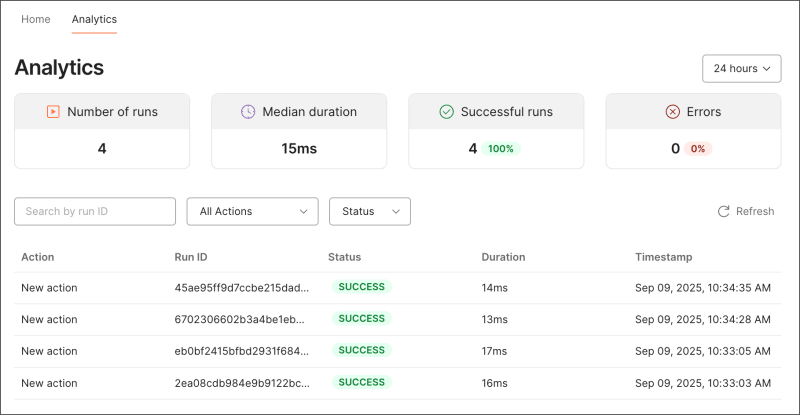This screenshot has width=800, height=415.
Task: Open run ID starting with 6702306602
Action: point(239,319)
